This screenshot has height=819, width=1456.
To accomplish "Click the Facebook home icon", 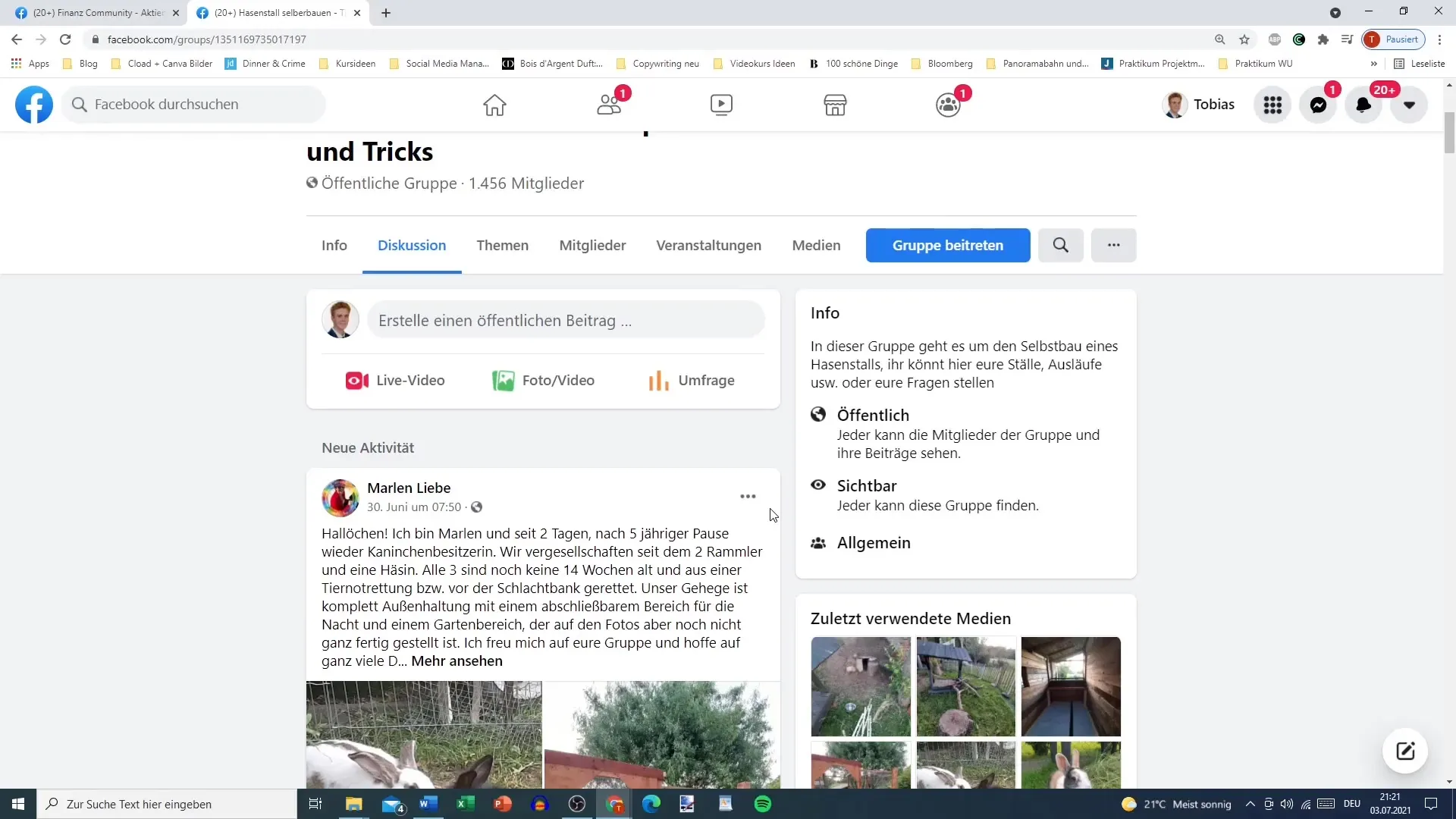I will click(494, 103).
